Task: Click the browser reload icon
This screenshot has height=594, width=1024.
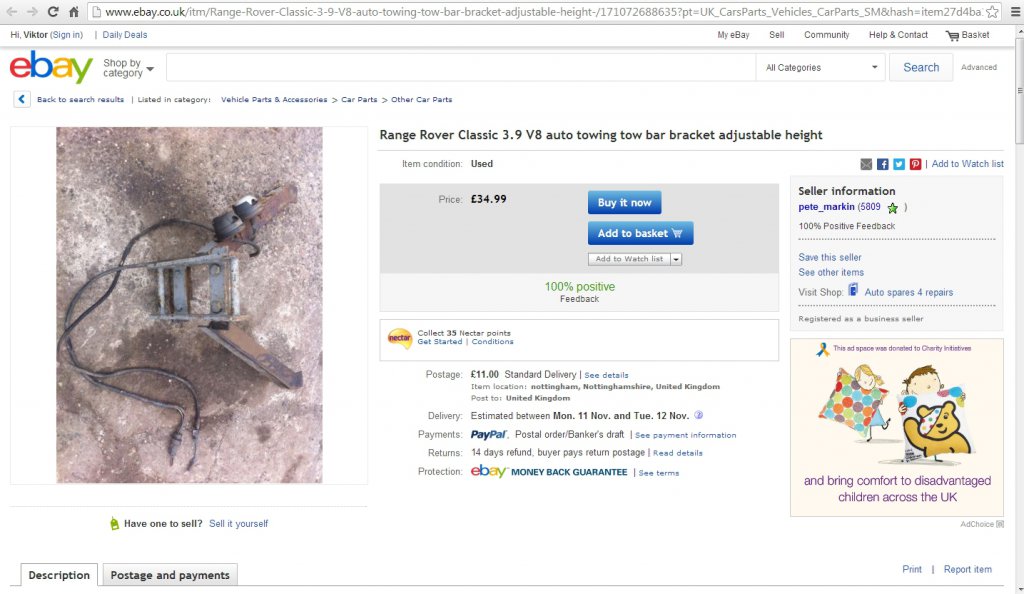Action: [x=54, y=12]
